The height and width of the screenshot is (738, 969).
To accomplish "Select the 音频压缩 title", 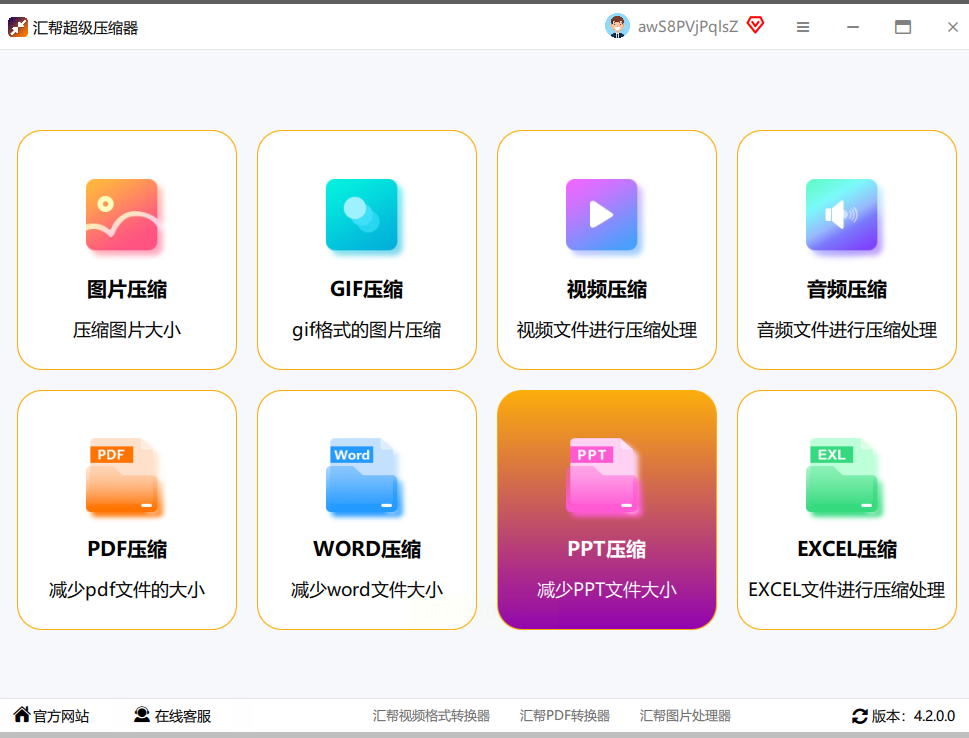I will point(847,289).
